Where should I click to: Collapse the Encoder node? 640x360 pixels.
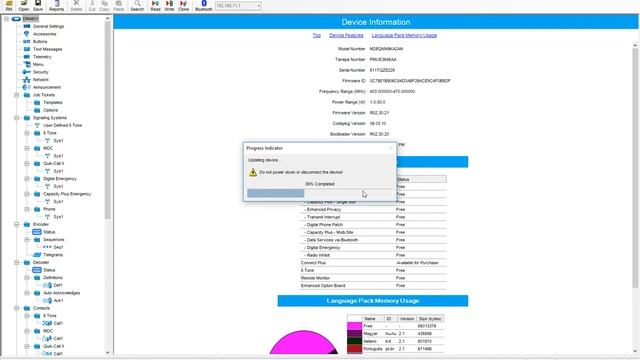pos(17,224)
